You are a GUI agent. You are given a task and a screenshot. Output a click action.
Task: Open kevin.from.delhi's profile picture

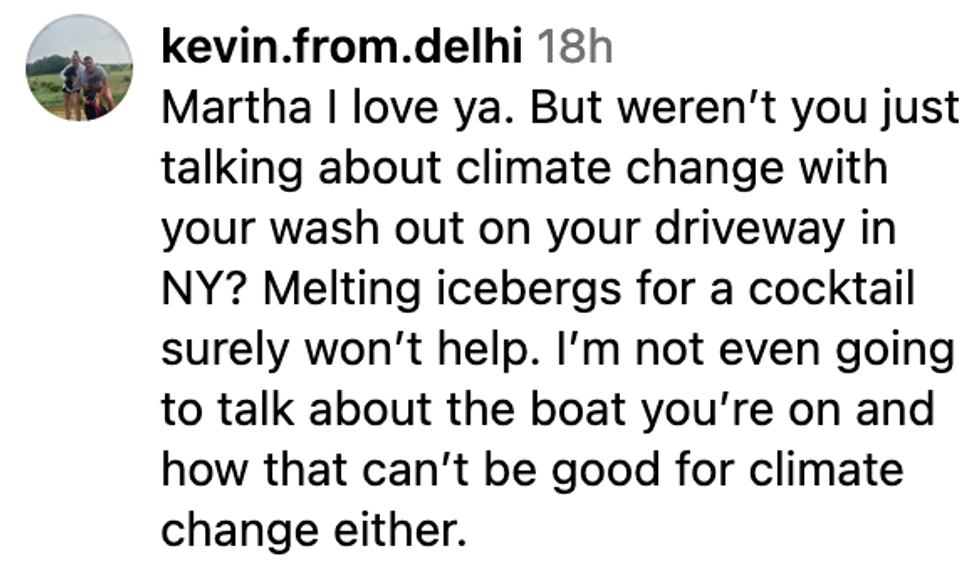[x=78, y=67]
